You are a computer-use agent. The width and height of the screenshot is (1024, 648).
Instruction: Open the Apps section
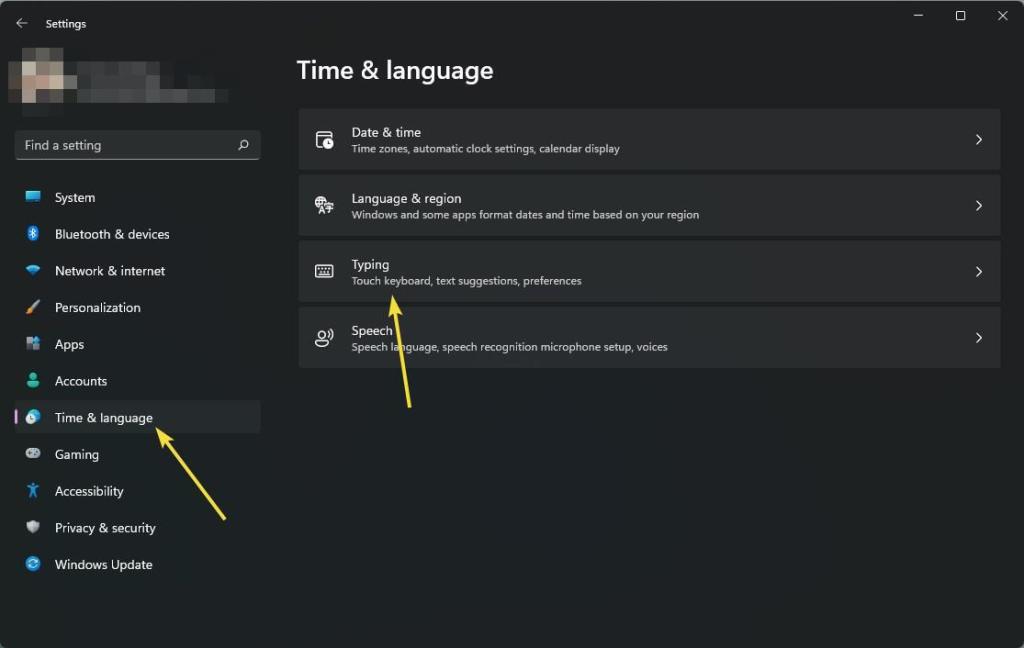[137, 344]
